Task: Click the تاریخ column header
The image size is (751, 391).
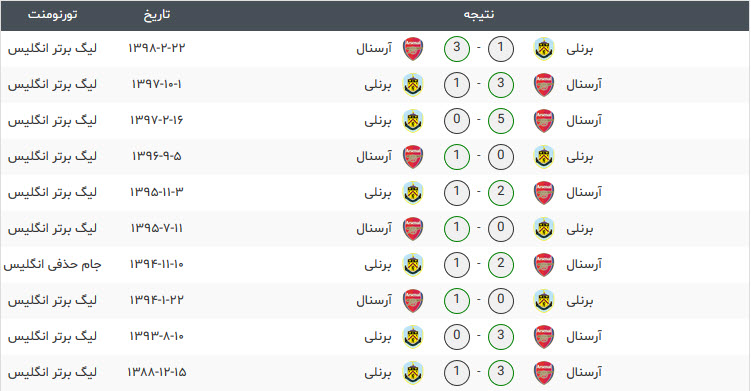Action: (x=157, y=15)
